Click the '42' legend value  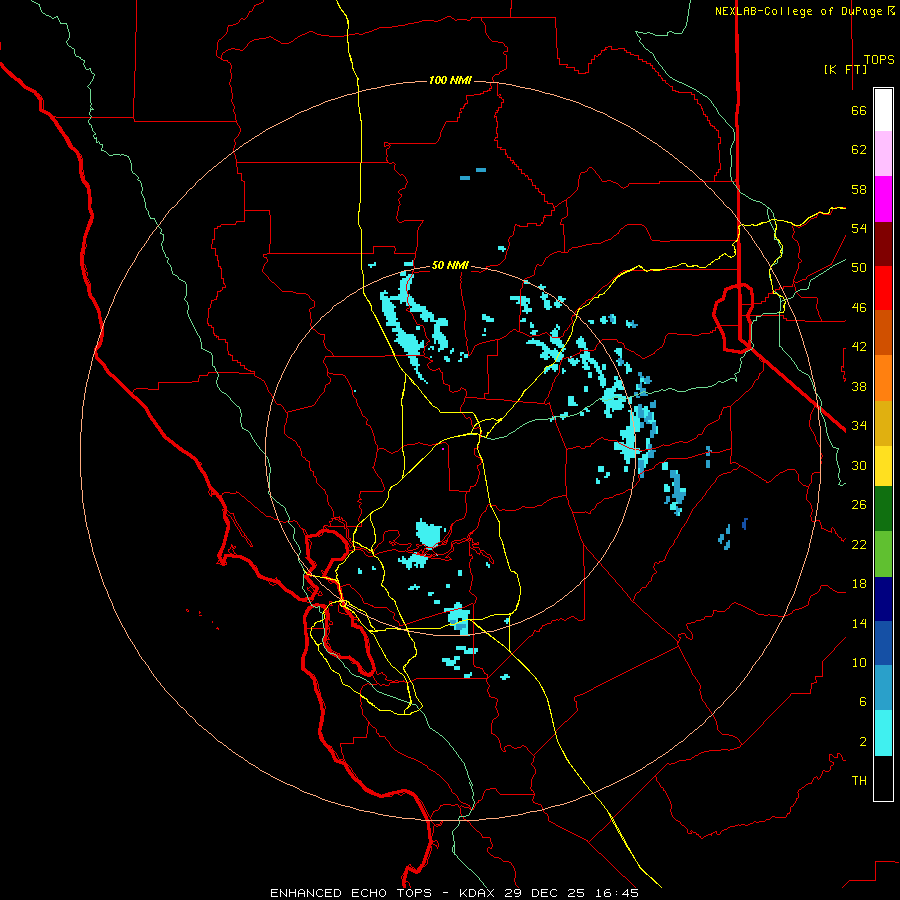click(859, 347)
